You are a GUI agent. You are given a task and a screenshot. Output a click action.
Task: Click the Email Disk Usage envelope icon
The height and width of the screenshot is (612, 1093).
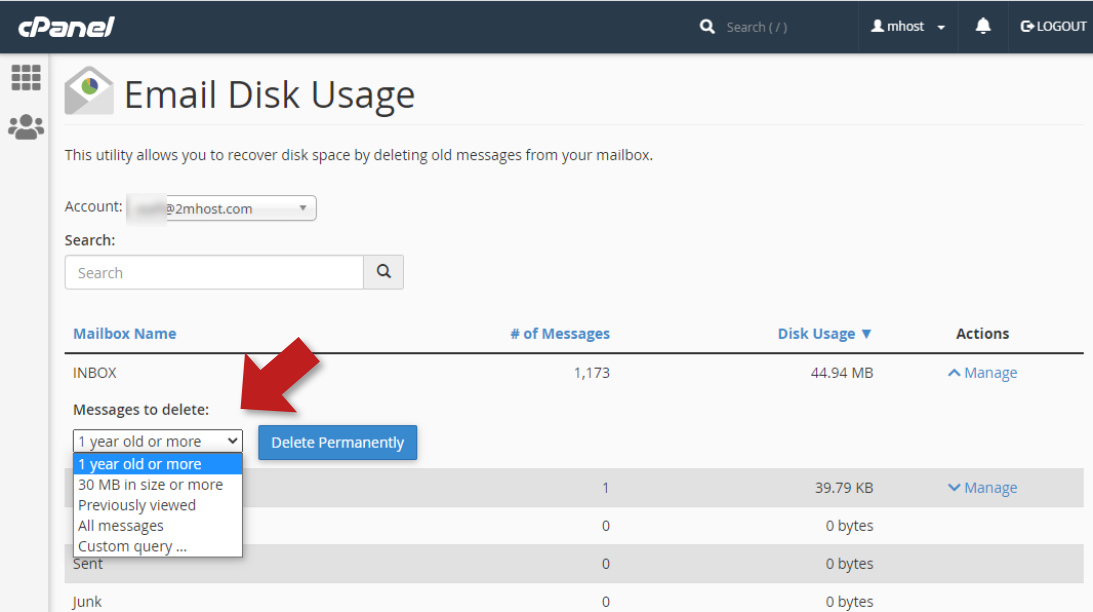coord(89,92)
